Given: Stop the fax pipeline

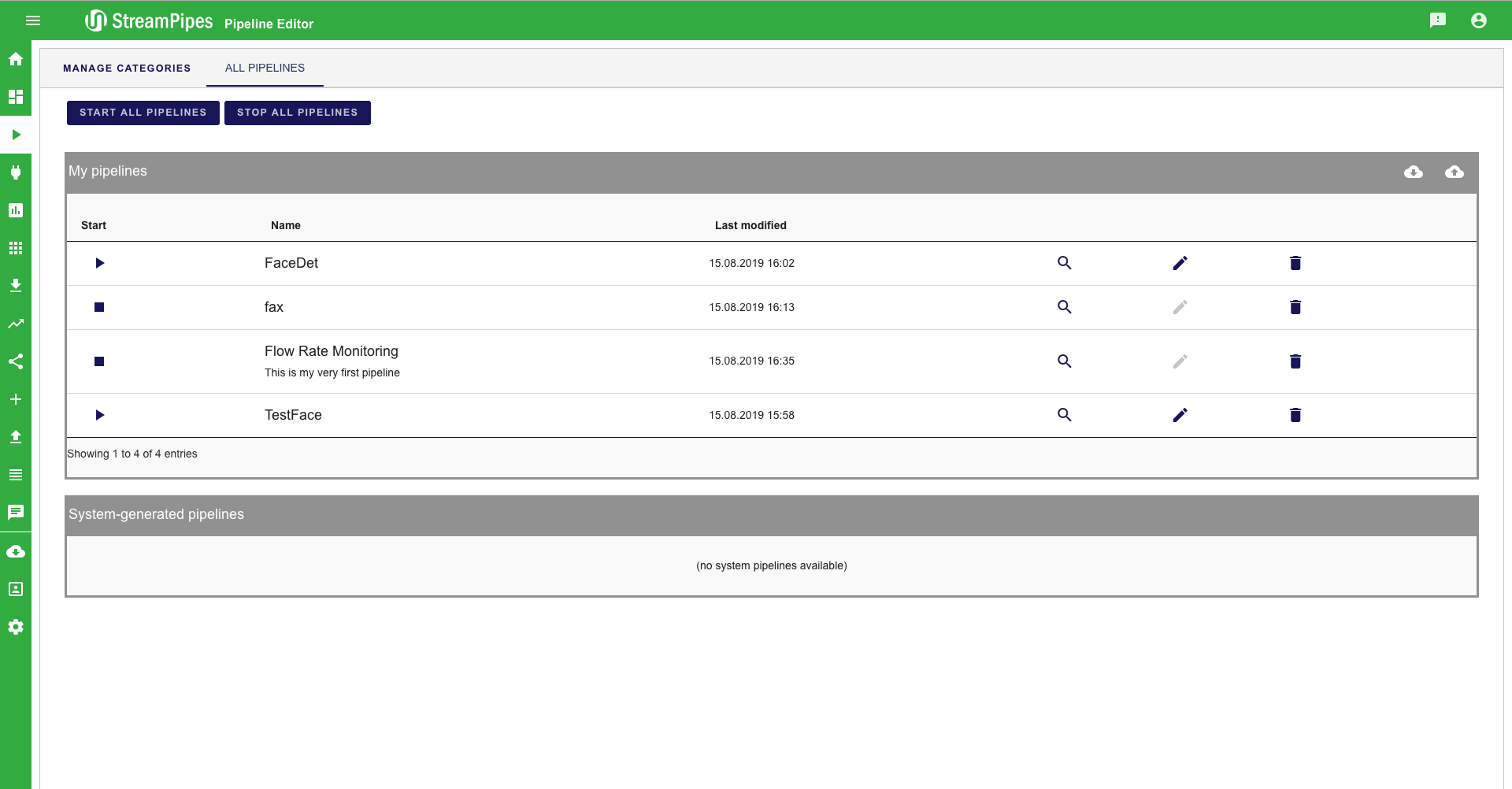Looking at the screenshot, I should point(99,307).
